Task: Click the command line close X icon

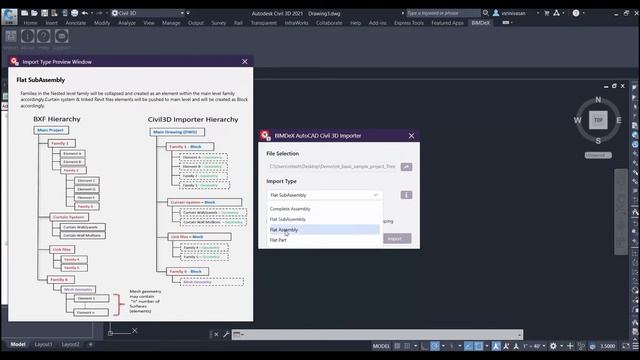Action: pyautogui.click(x=216, y=335)
